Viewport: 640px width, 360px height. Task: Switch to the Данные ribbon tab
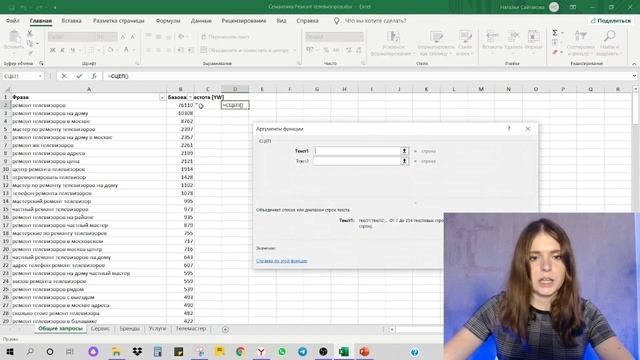point(201,21)
